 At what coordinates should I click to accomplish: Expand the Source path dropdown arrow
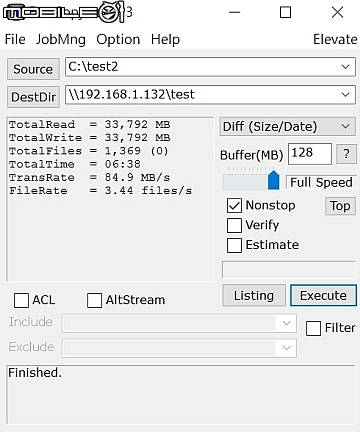346,67
